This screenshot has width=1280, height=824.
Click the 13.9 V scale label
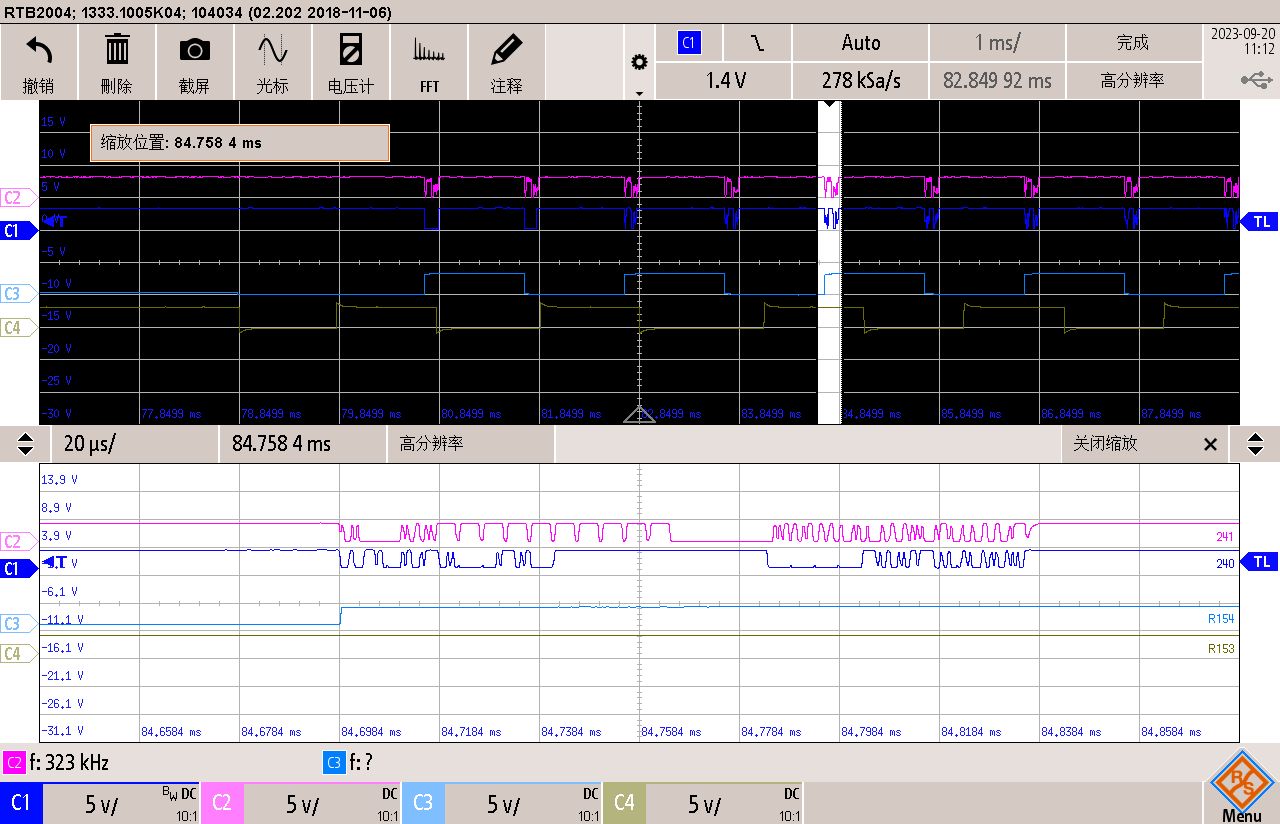pos(59,480)
